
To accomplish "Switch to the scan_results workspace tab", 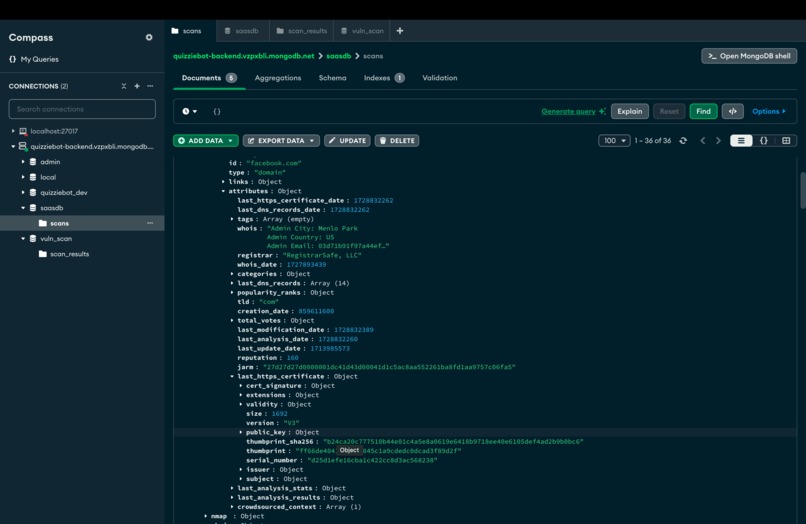I will click(x=302, y=31).
